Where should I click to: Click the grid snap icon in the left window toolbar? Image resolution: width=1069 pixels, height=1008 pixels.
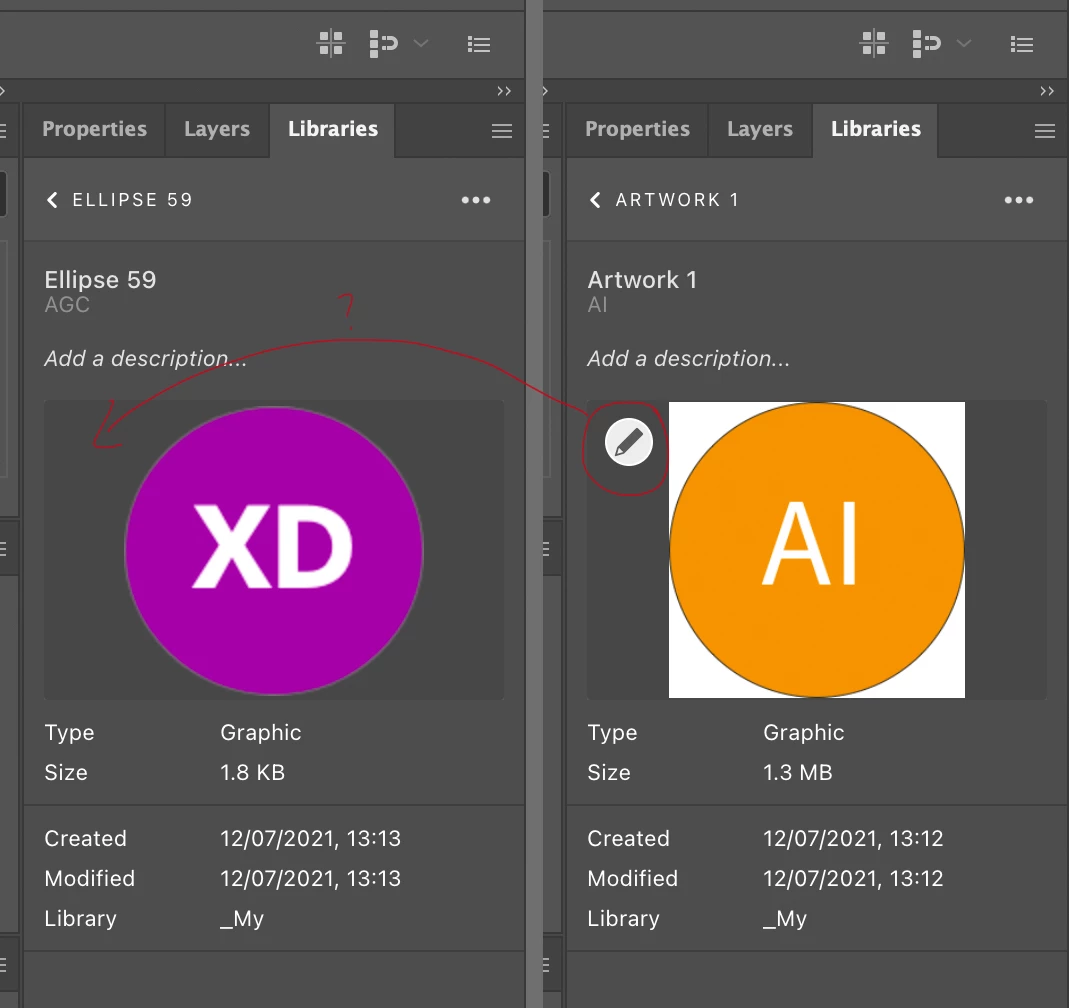coord(331,44)
